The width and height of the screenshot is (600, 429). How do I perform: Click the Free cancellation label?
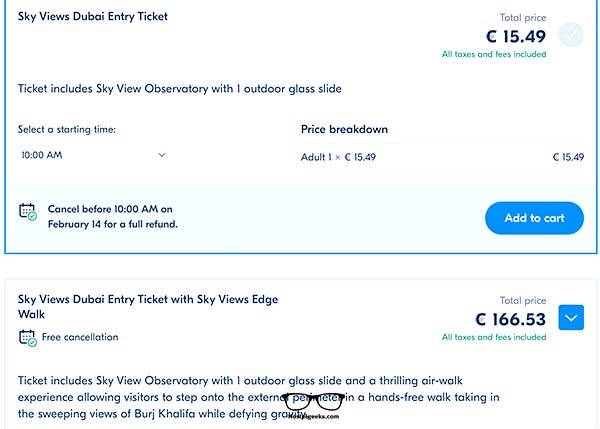point(80,337)
